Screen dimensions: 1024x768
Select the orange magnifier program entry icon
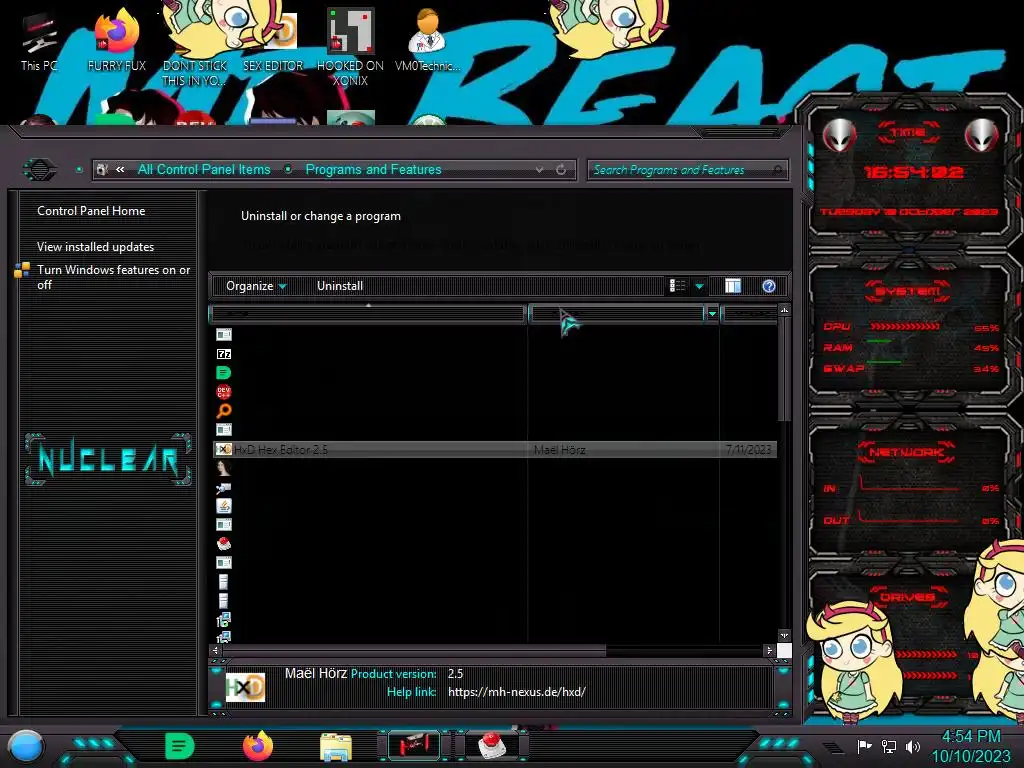point(223,411)
